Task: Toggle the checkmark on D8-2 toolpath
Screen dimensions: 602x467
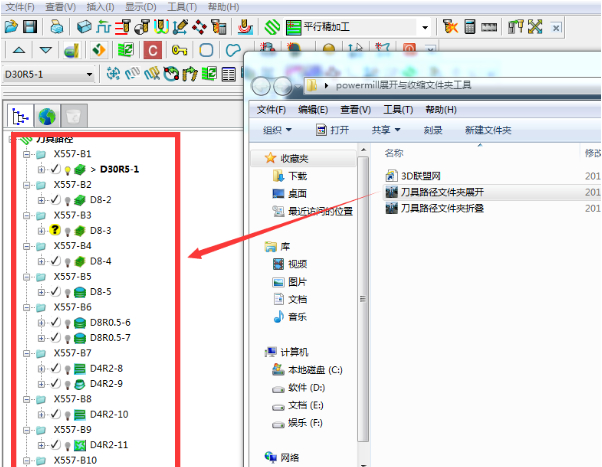Action: [x=55, y=200]
